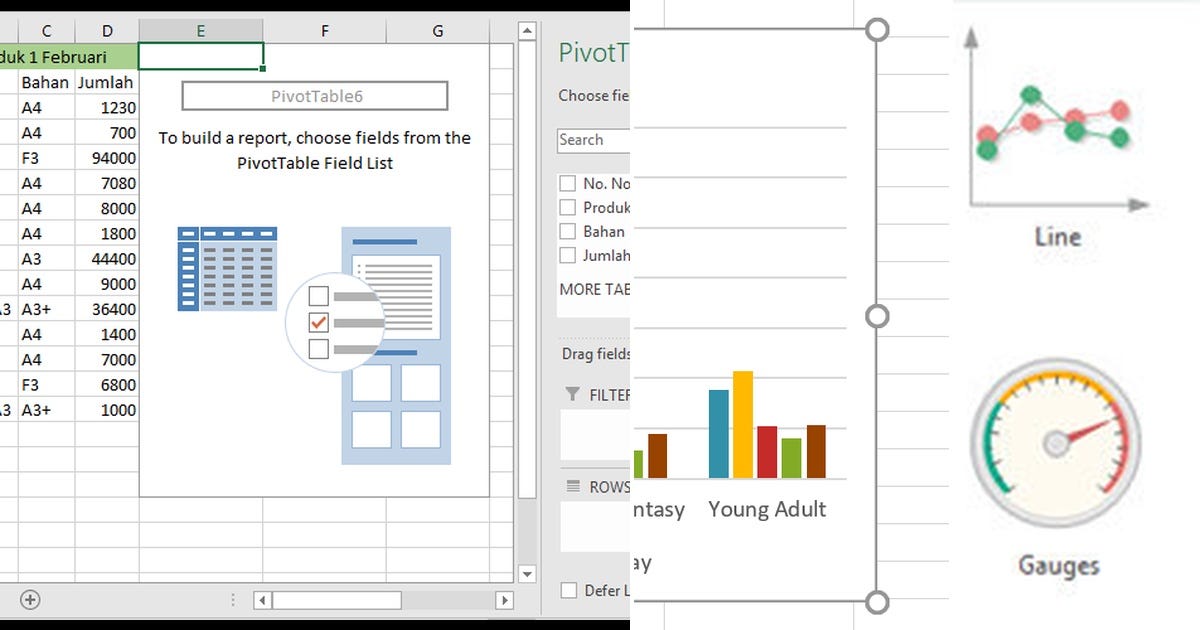Click the ROWS area icon

(574, 487)
